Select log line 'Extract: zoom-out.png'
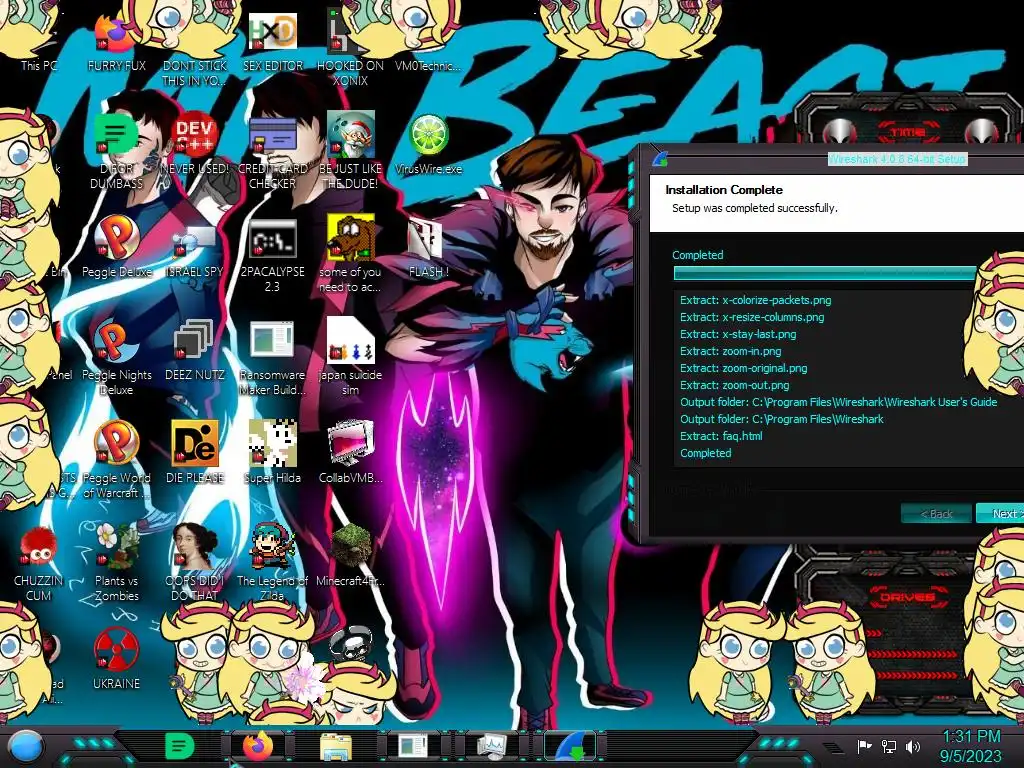 click(734, 385)
